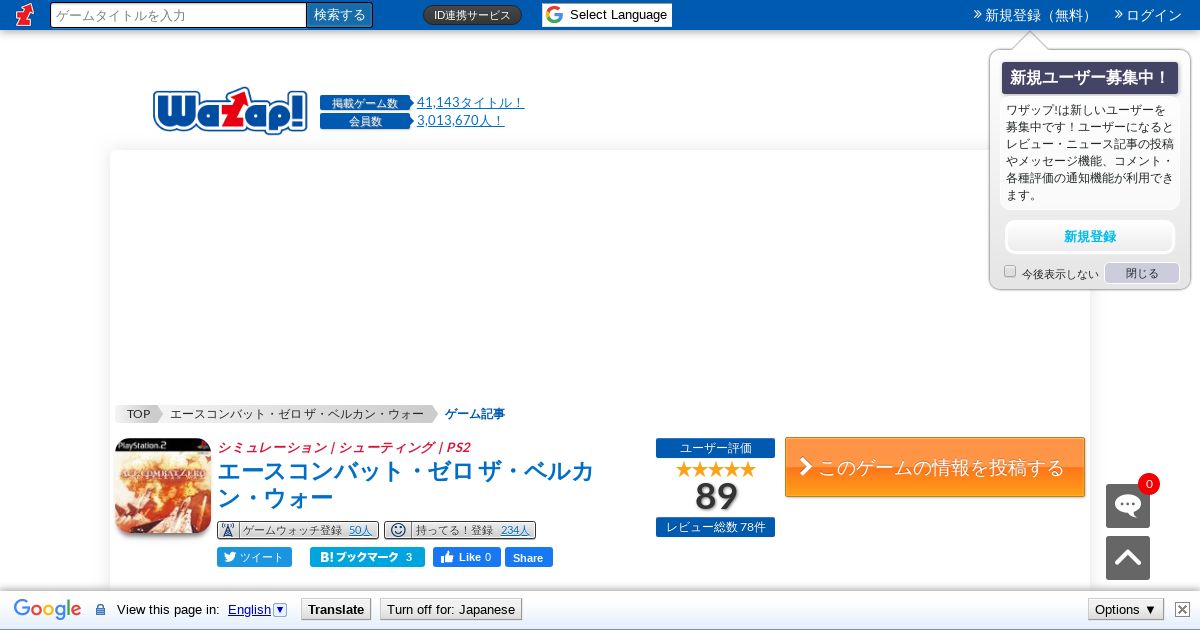Image resolution: width=1200 pixels, height=630 pixels.
Task: Click the red Wazap icon in top bar
Action: click(x=24, y=15)
